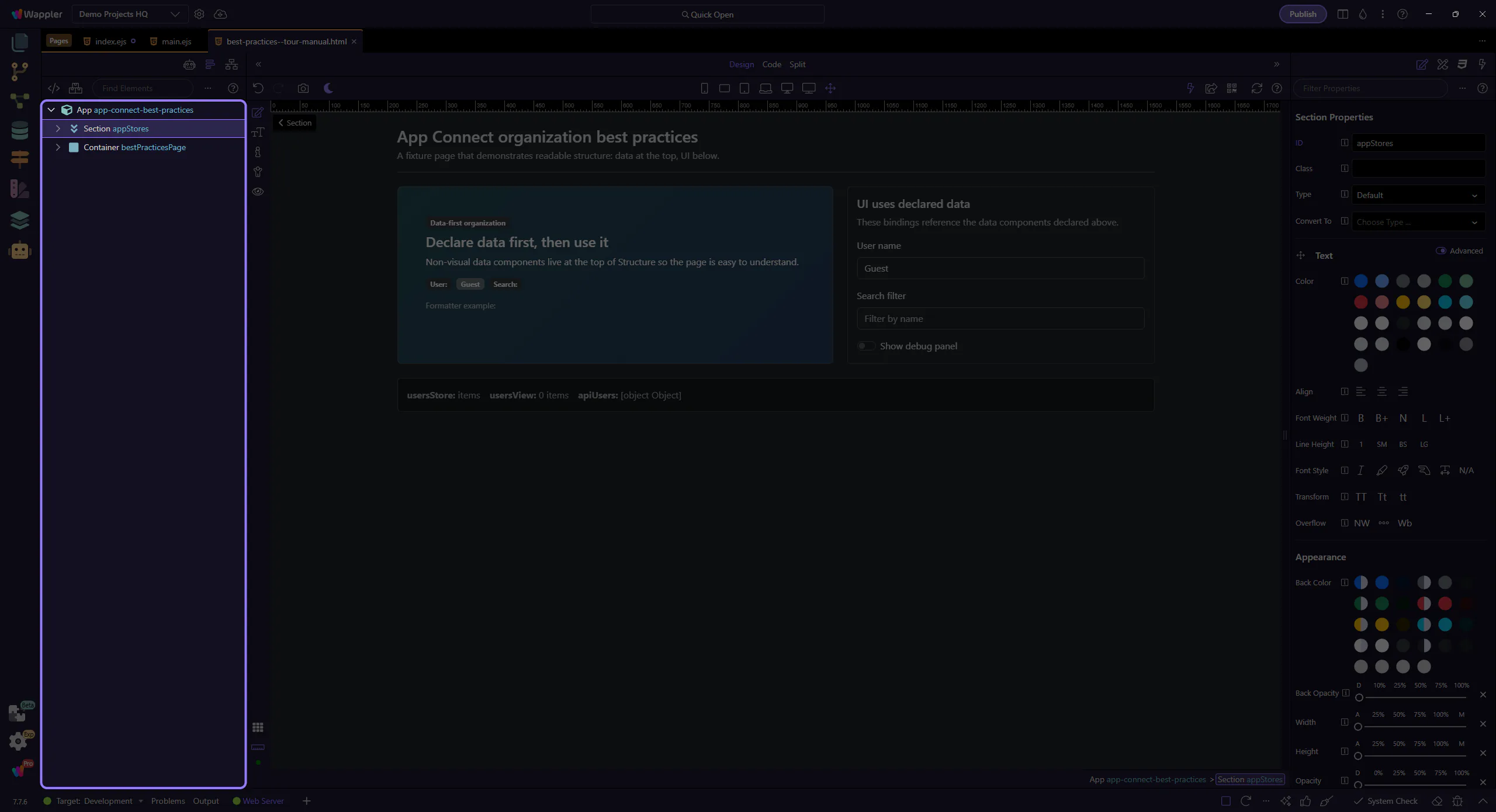
Task: Toggle the eye visibility icon in the design toolbar
Action: [x=258, y=192]
